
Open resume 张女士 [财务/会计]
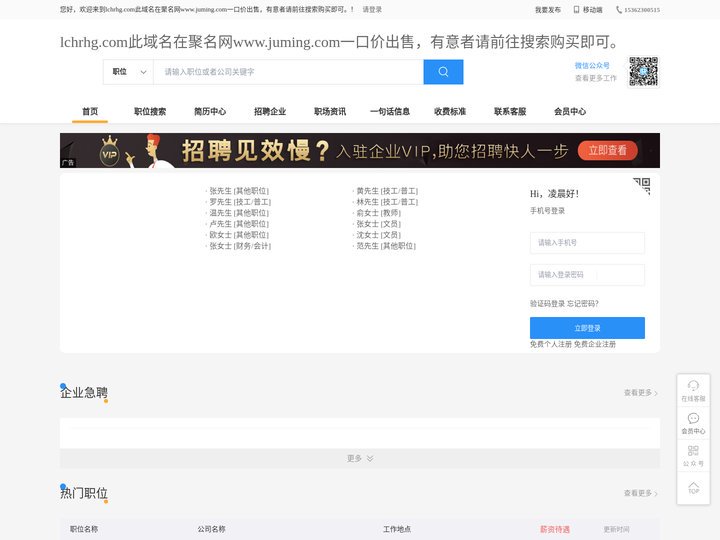click(x=240, y=246)
